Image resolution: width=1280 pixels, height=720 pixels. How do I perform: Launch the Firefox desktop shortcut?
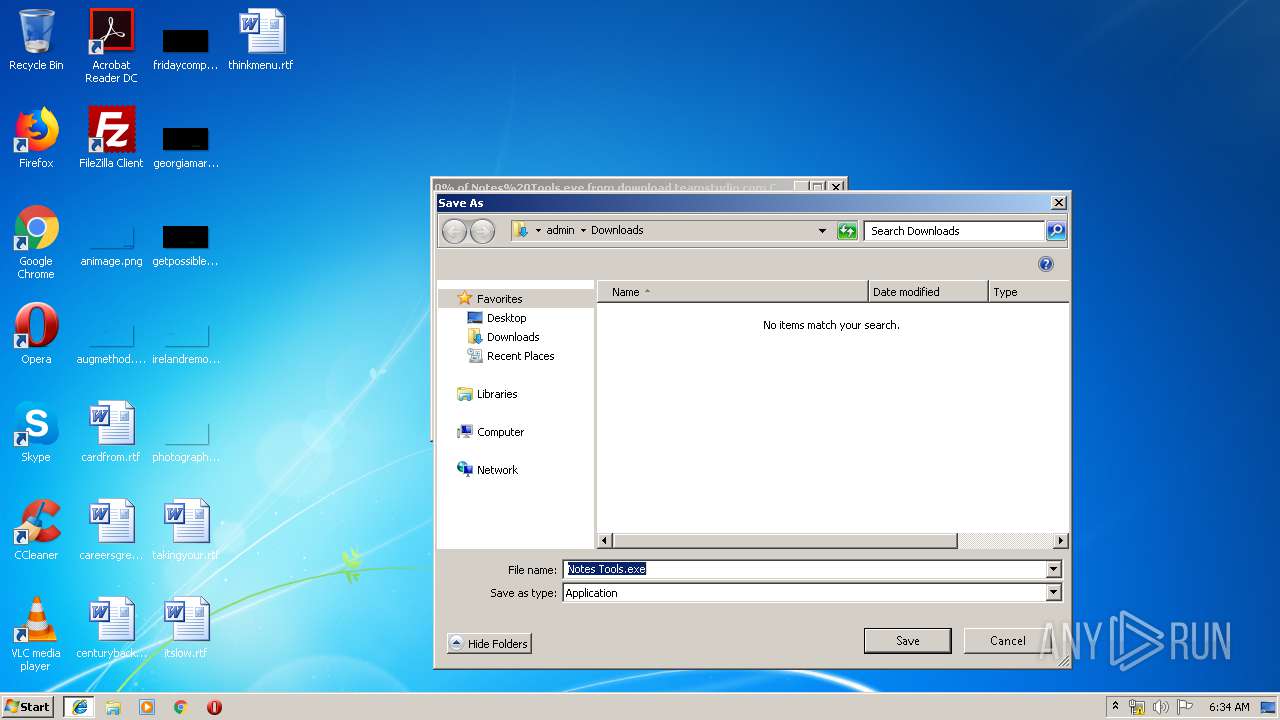pos(36,138)
